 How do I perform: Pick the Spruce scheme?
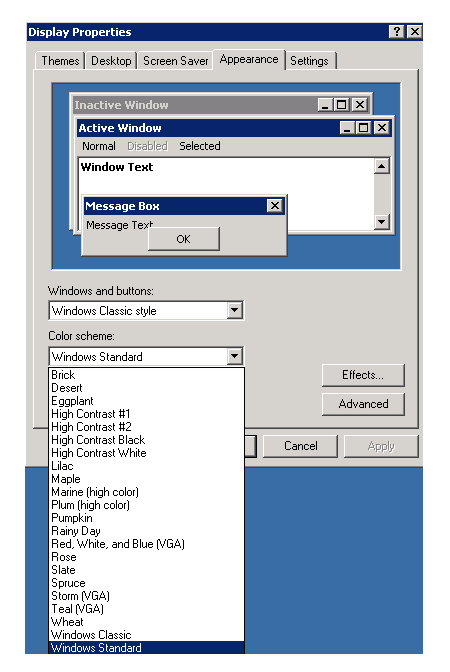tap(147, 583)
